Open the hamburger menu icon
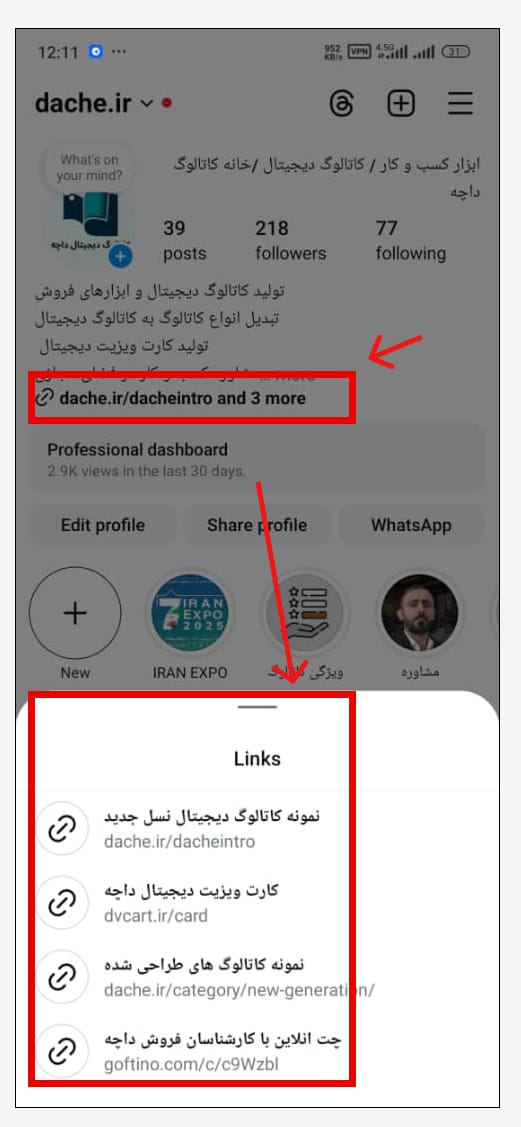This screenshot has width=521, height=1127. coord(461,104)
